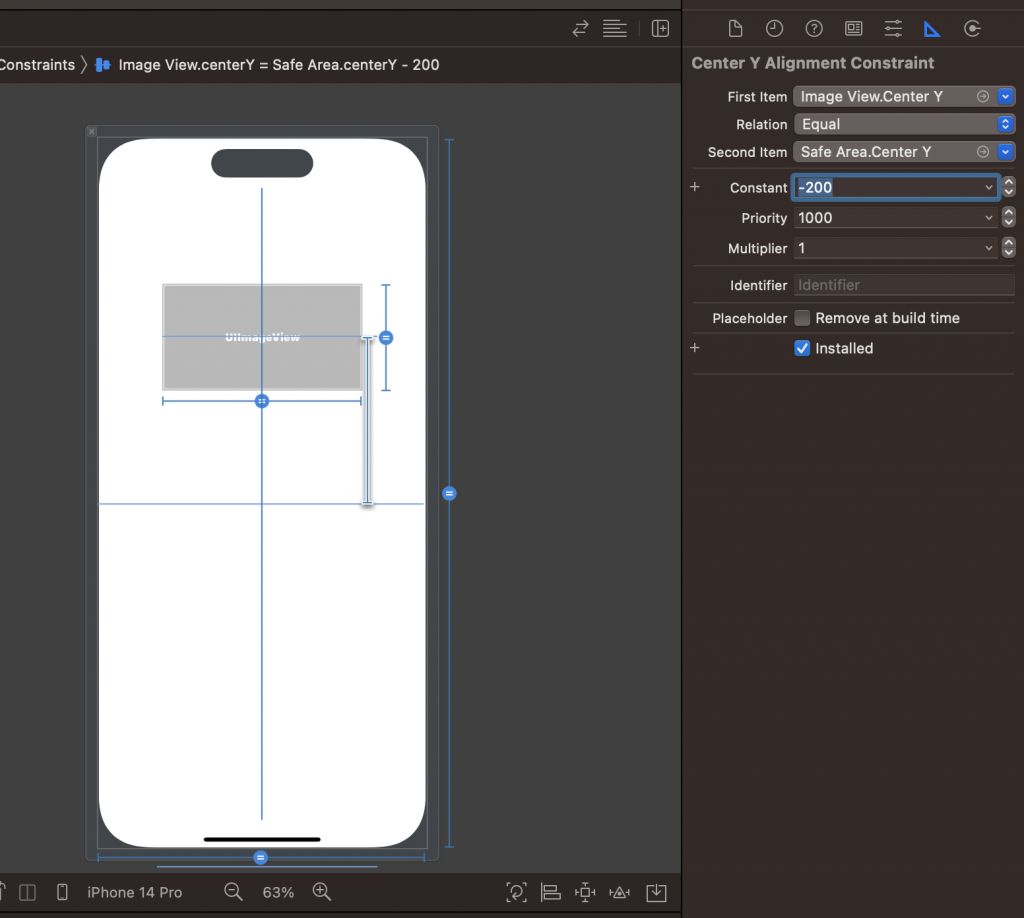Open the Resolve Auto Layout Issues menu
This screenshot has width=1024, height=918.
[620, 892]
